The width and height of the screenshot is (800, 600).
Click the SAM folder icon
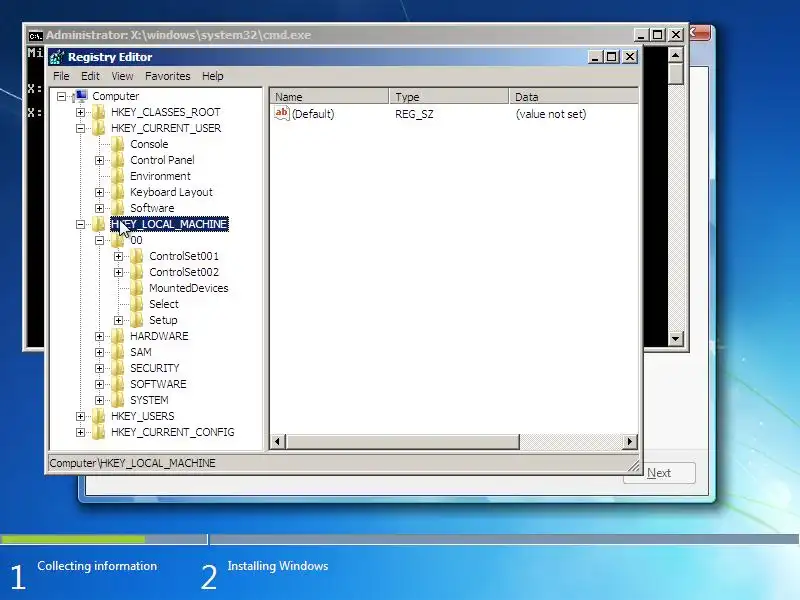coord(118,352)
